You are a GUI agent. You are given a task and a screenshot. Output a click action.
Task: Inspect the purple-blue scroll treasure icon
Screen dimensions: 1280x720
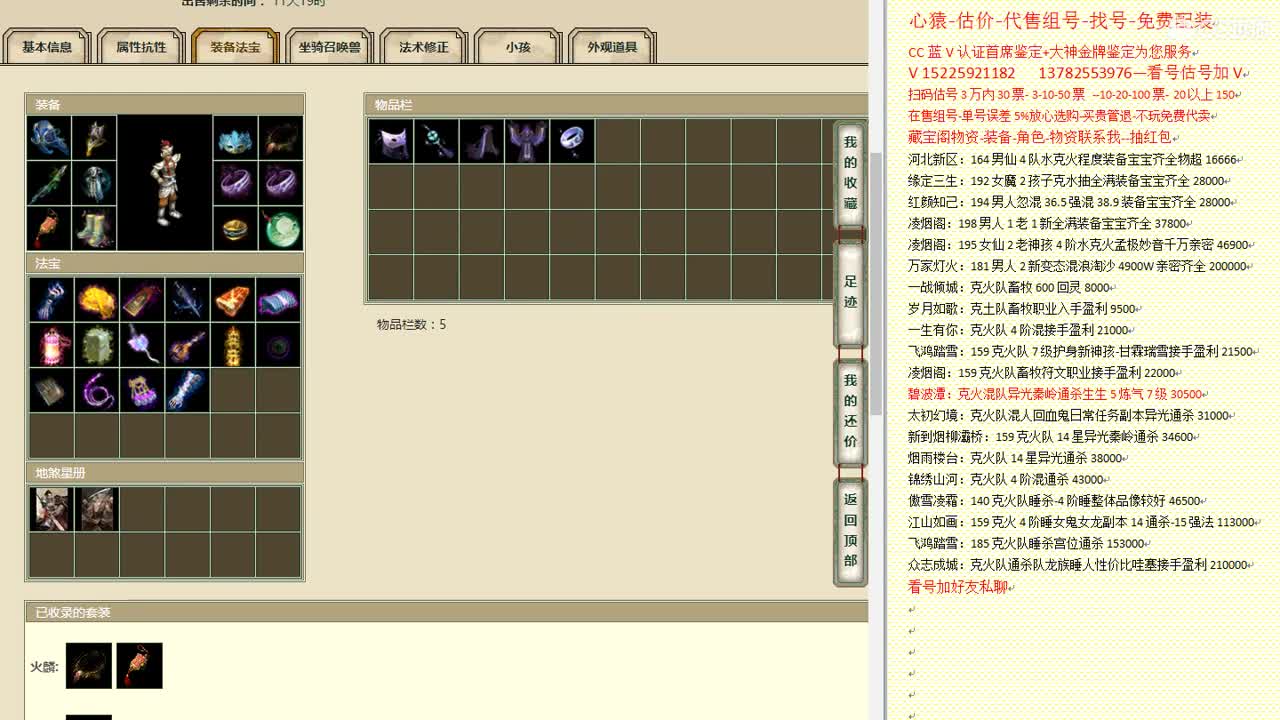point(278,299)
